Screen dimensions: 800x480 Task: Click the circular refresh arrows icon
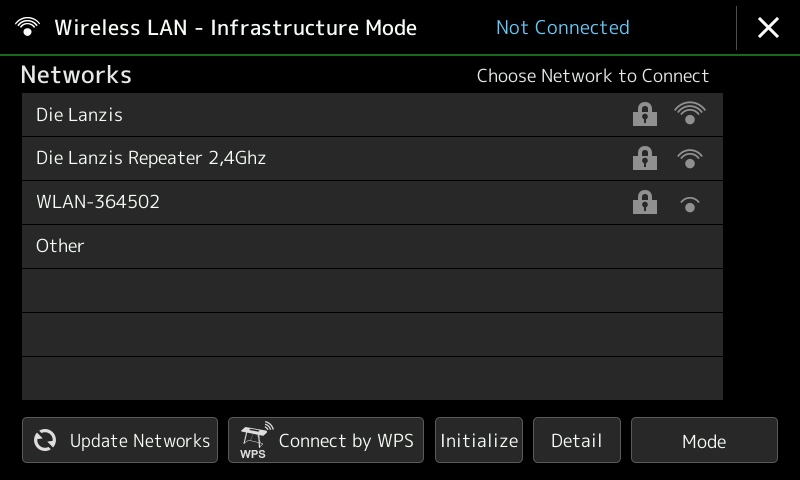[45, 440]
